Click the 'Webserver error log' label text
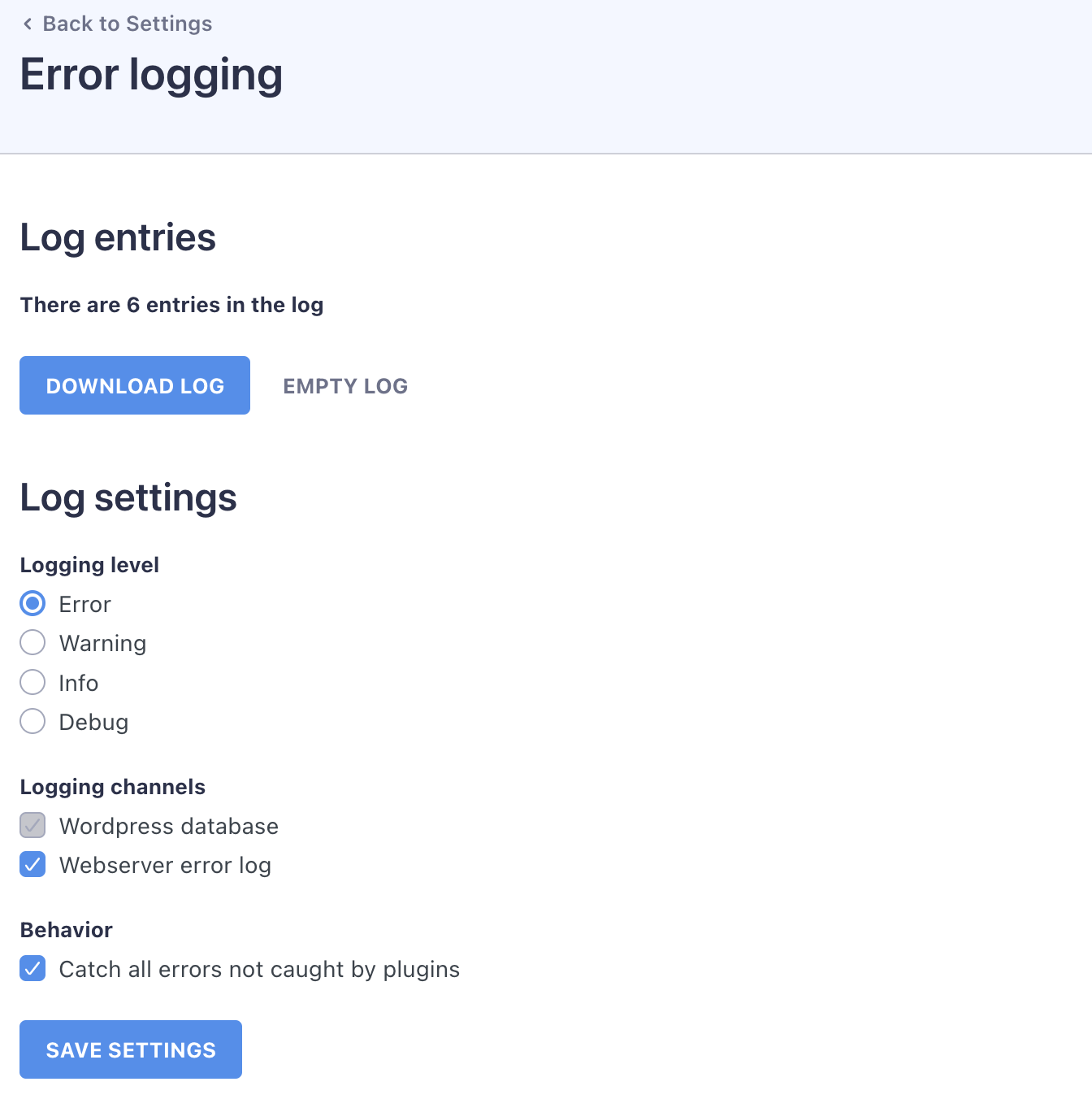Viewport: 1092px width, 1099px height. point(165,866)
